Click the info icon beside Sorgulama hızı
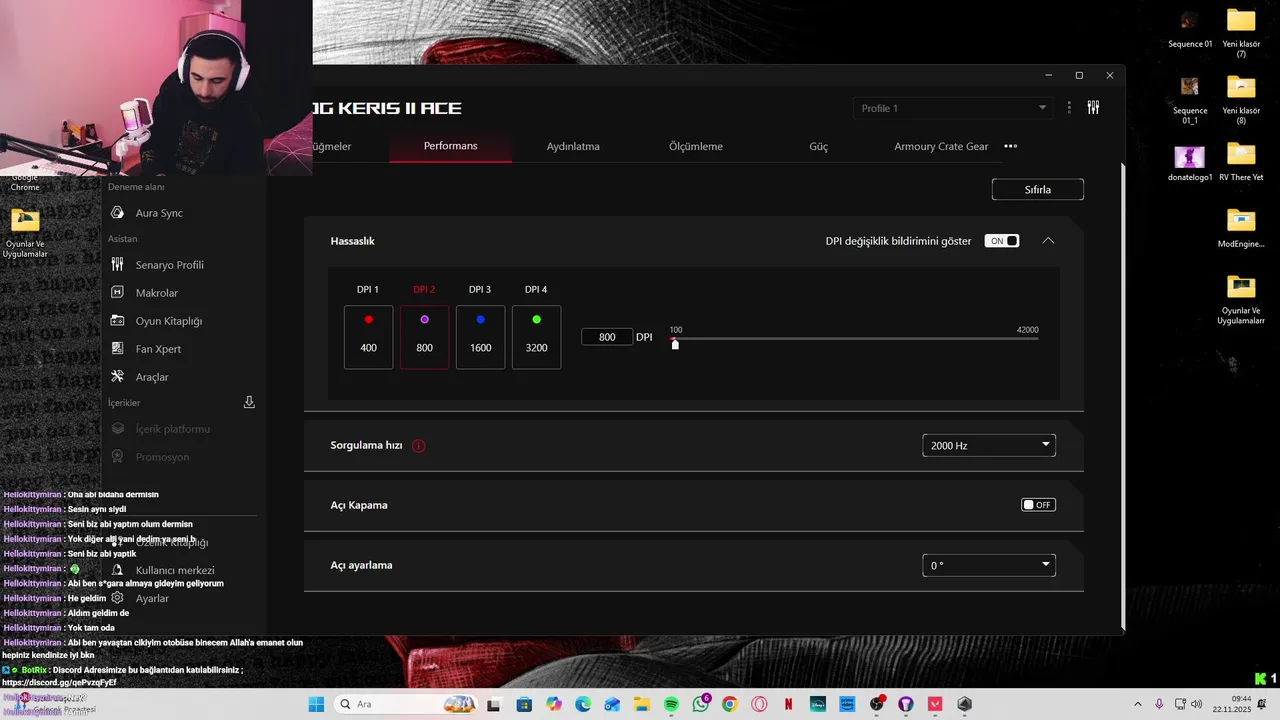Screen dimensions: 1280x720 pos(418,446)
